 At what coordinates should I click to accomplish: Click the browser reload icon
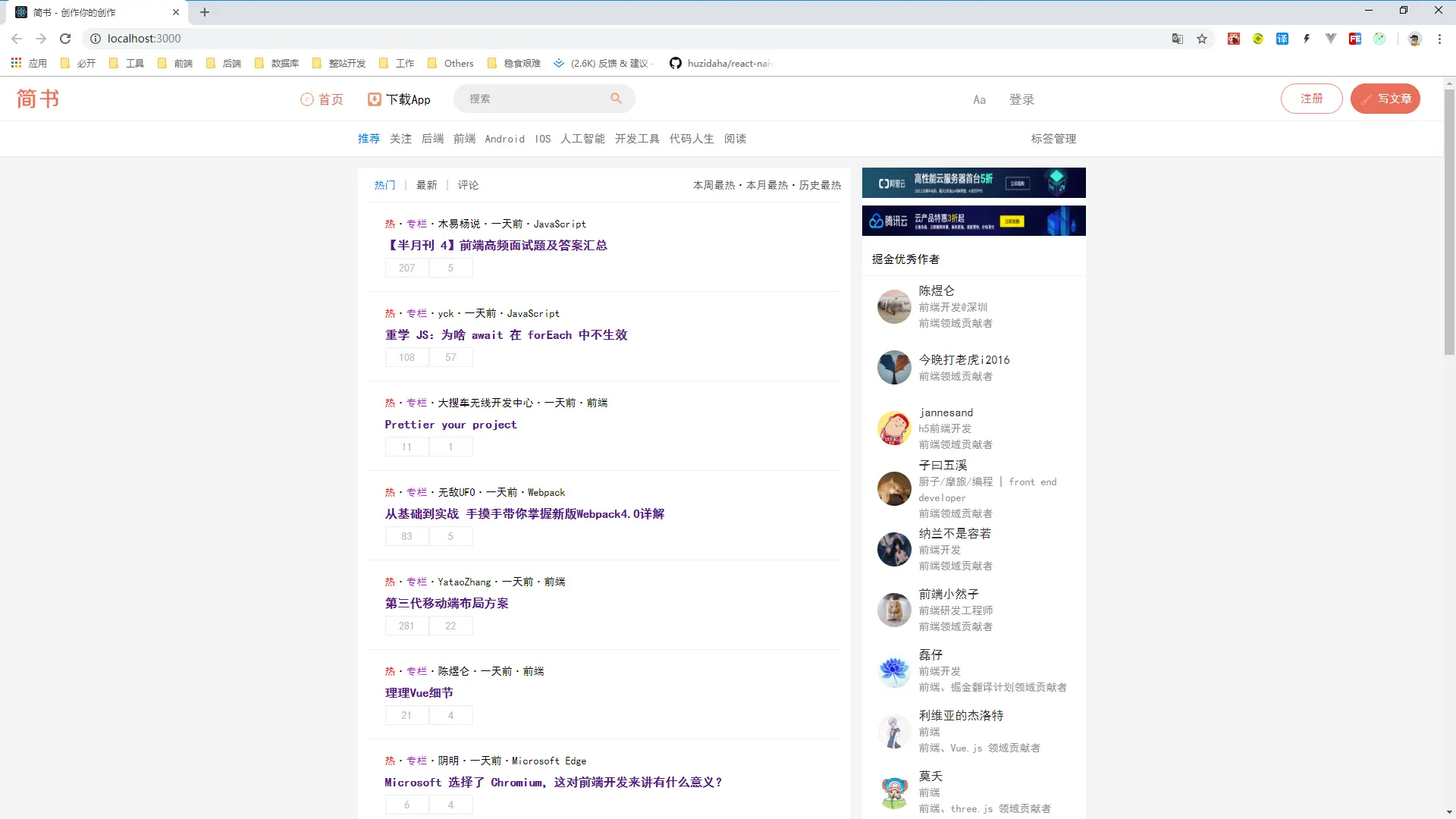click(65, 39)
